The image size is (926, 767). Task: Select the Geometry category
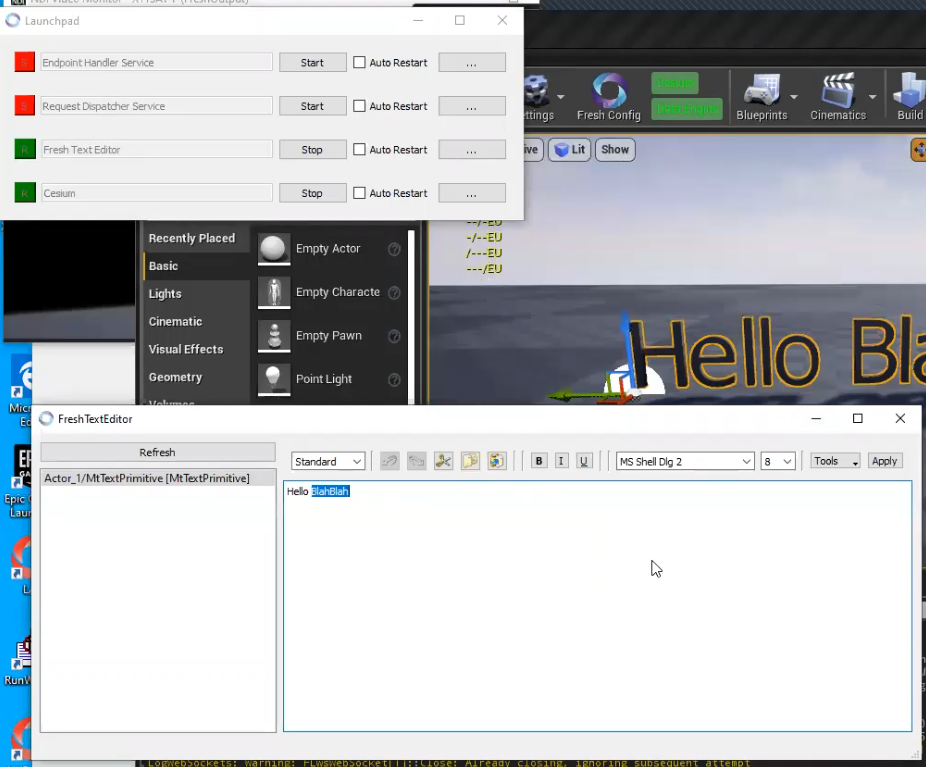(x=196, y=377)
